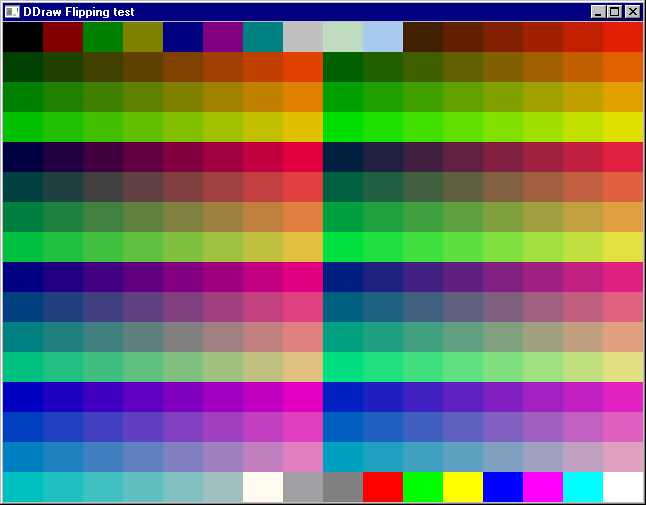
Task: Click the pure red swatch in the bottom row
Action: 382,487
